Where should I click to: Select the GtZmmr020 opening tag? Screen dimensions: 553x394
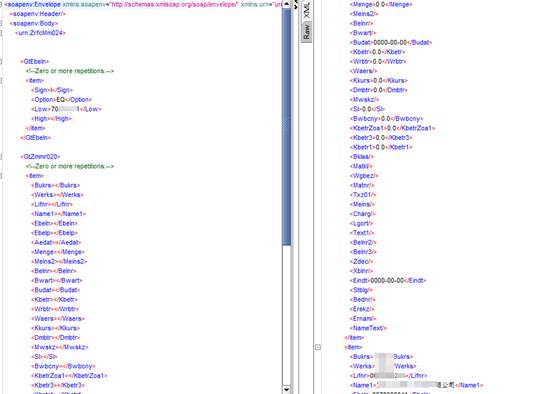click(40, 157)
